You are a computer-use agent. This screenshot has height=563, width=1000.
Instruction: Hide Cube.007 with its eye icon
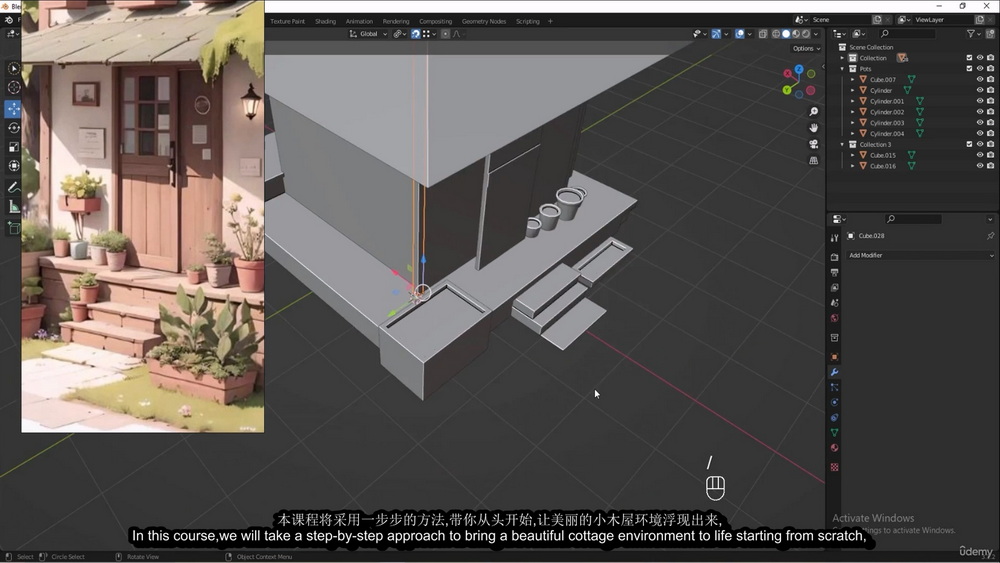980,80
